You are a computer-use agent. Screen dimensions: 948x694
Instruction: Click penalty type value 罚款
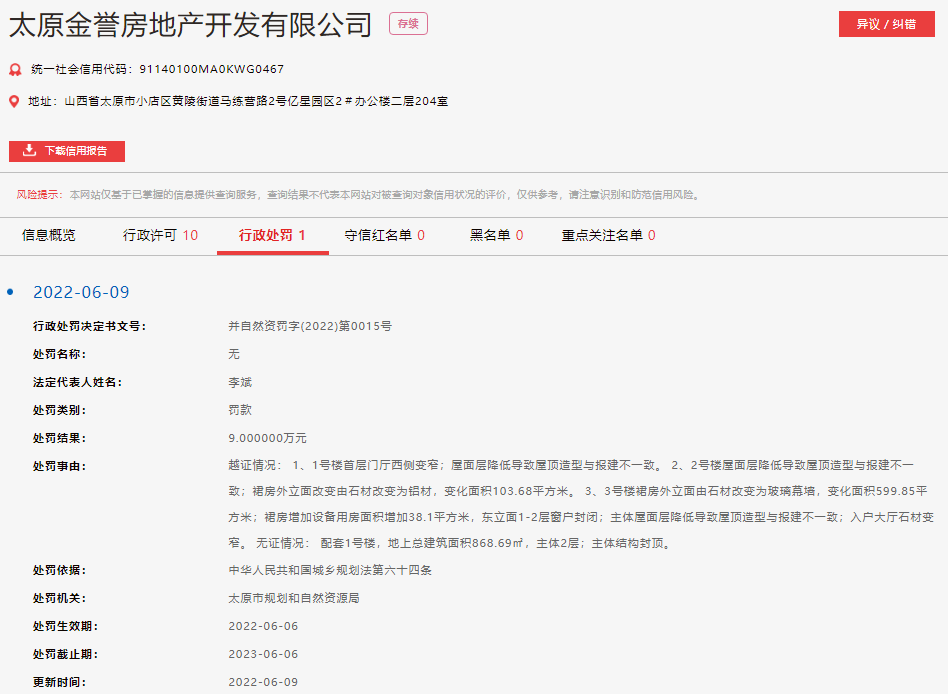[x=240, y=410]
